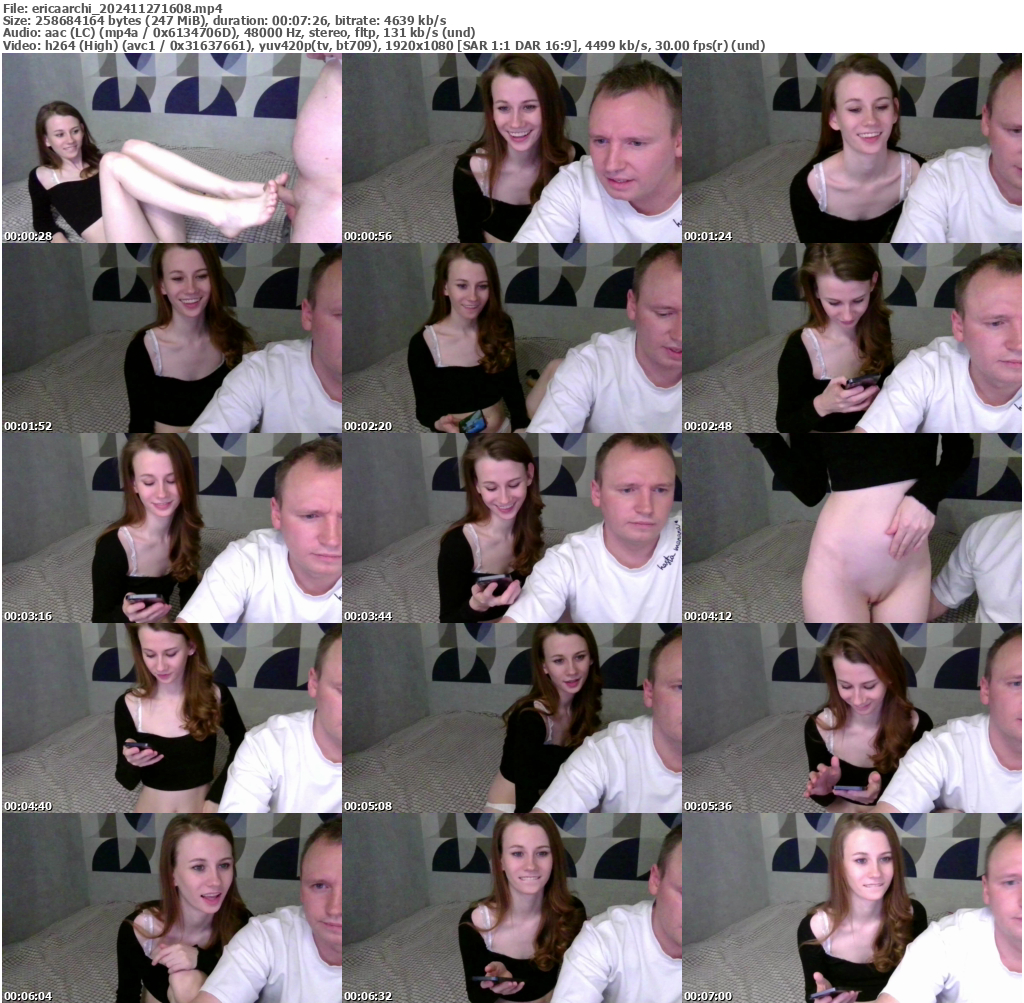Open the 00:04:40 frame preview
Image resolution: width=1024 pixels, height=1003 pixels.
point(170,718)
